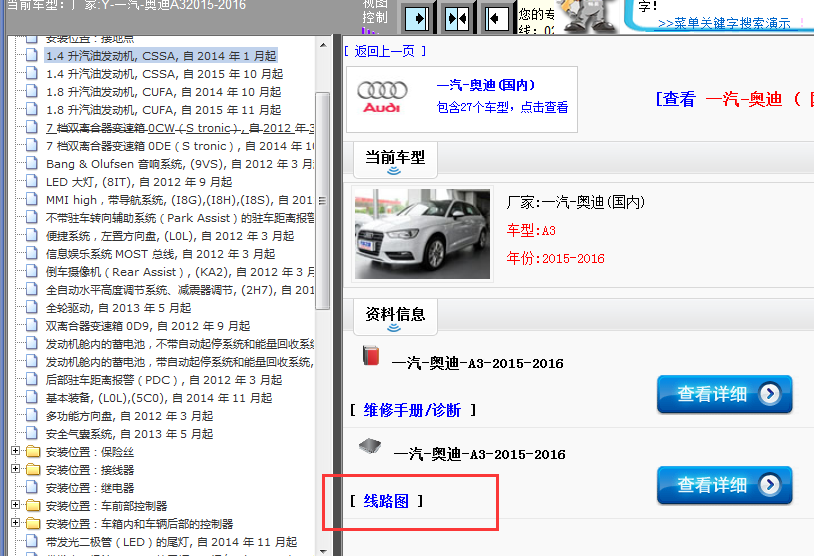Image resolution: width=814 pixels, height=556 pixels.
Task: Click the Audi logo image
Action: pos(382,97)
